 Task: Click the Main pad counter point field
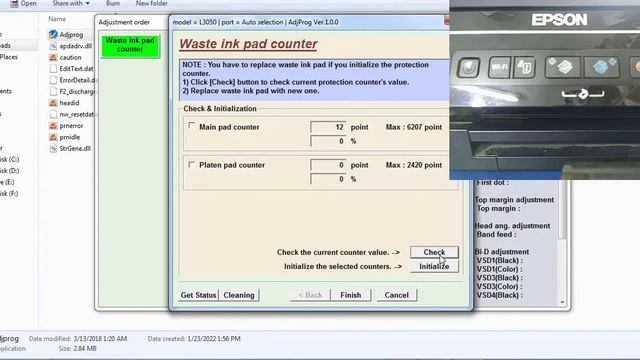(328, 127)
